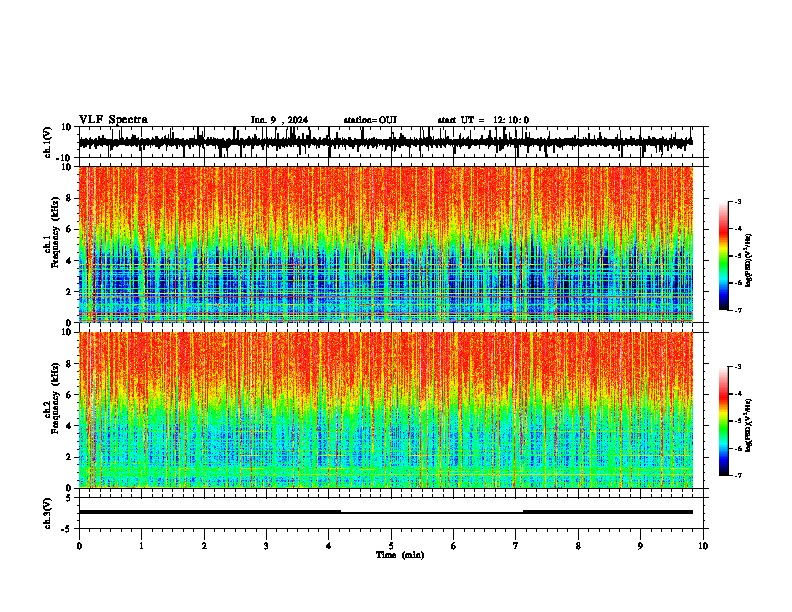Click the "station=OUJ" header label

[x=370, y=120]
